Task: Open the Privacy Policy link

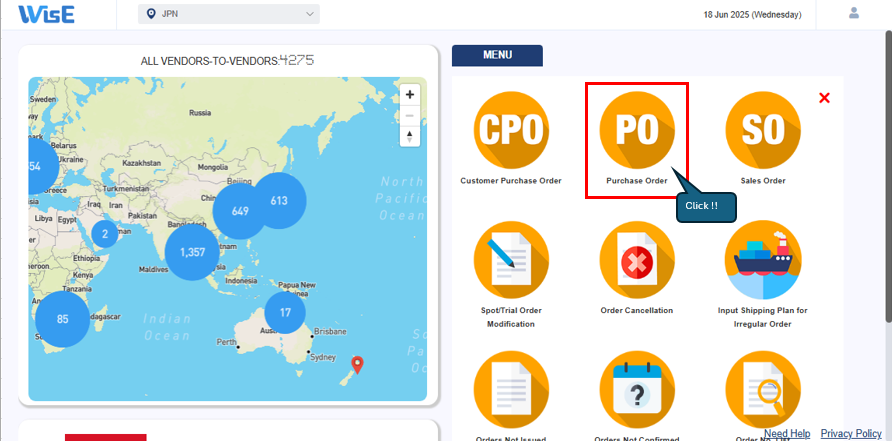Action: [851, 433]
